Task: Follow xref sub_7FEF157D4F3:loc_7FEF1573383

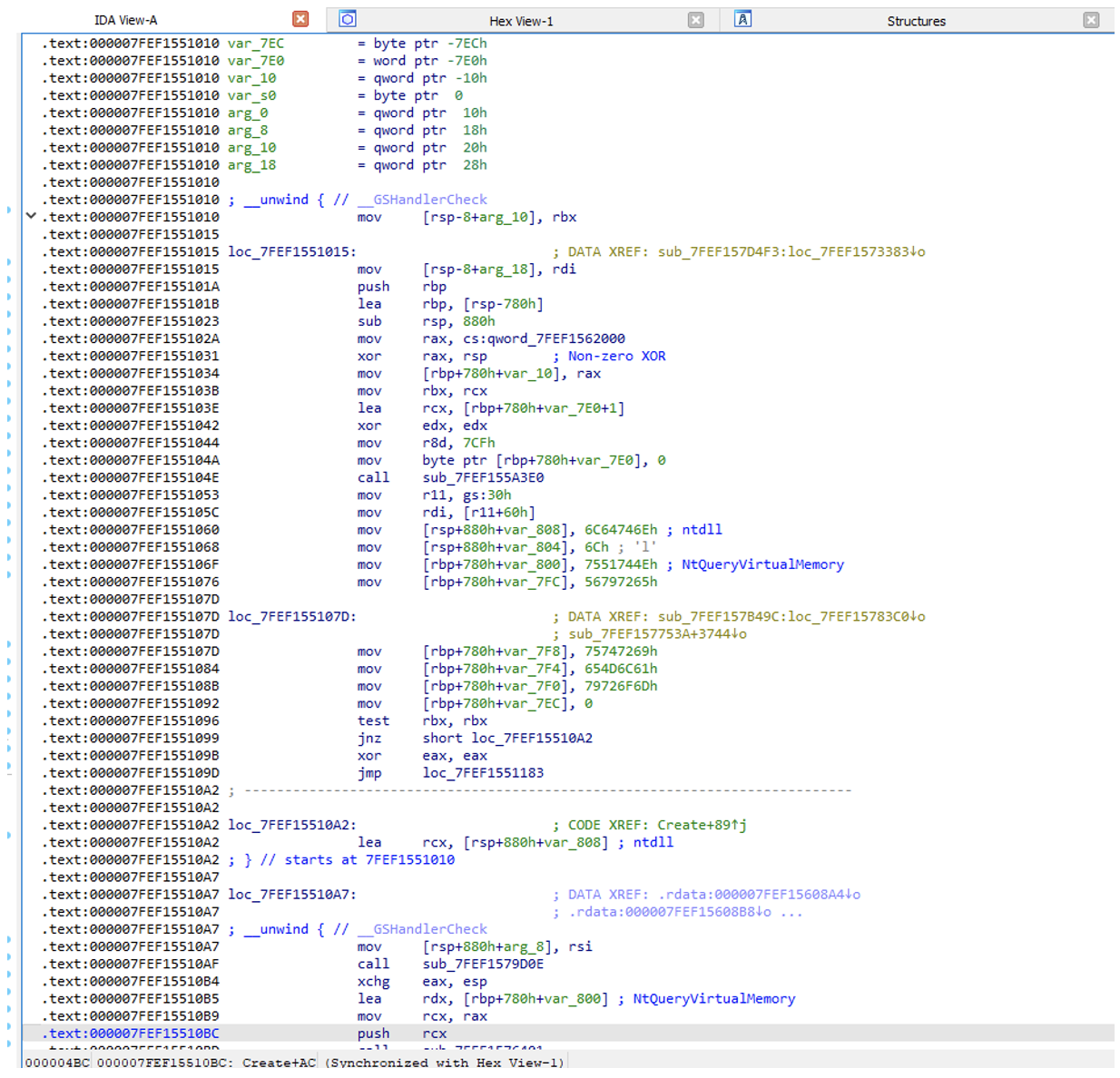Action: tap(791, 251)
